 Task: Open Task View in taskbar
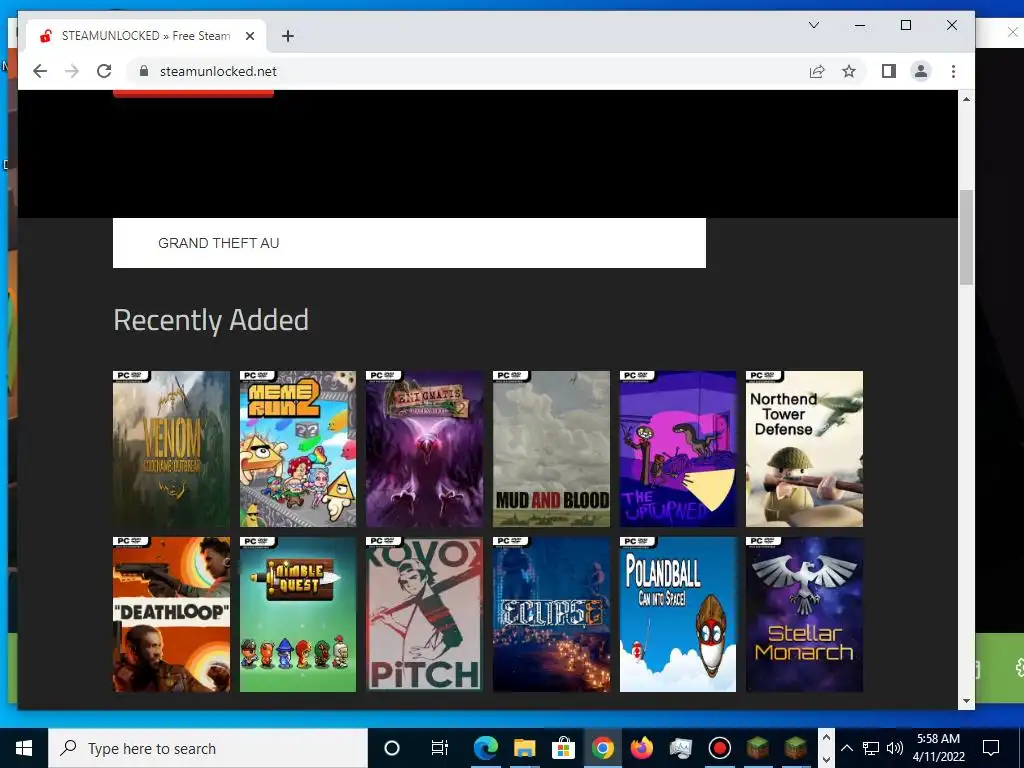point(440,748)
